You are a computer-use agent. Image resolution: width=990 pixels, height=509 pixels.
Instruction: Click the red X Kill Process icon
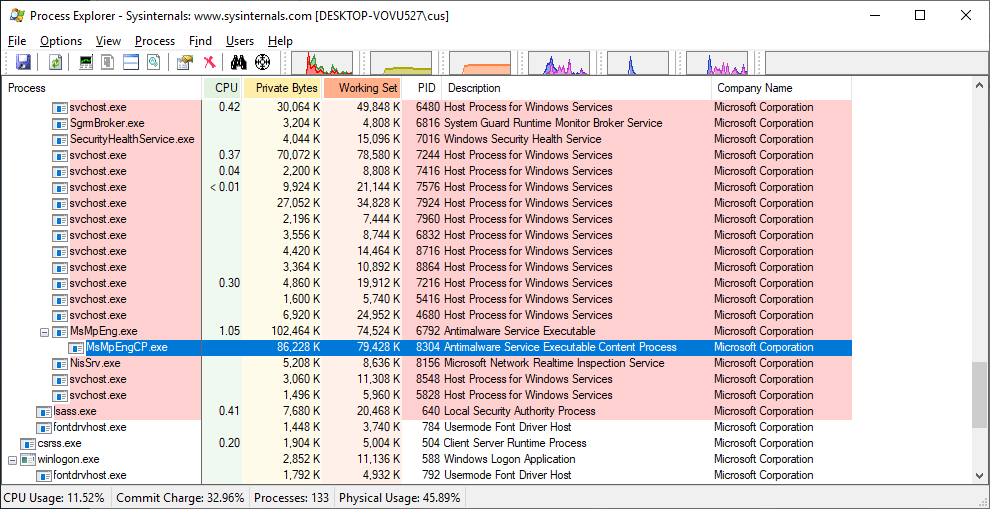coord(209,62)
